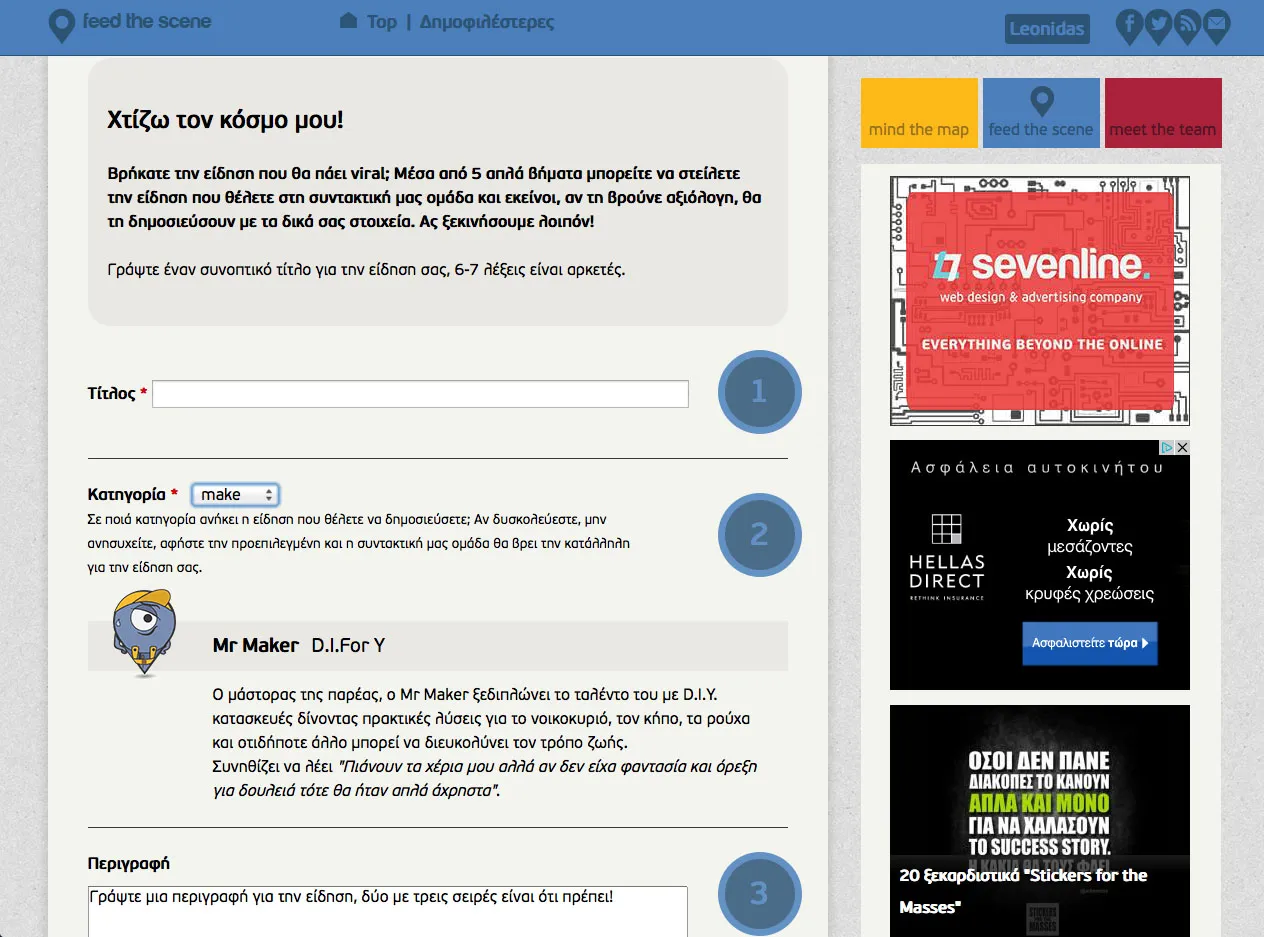Click the Mr Maker name text
Image resolution: width=1264 pixels, height=937 pixels.
point(256,645)
